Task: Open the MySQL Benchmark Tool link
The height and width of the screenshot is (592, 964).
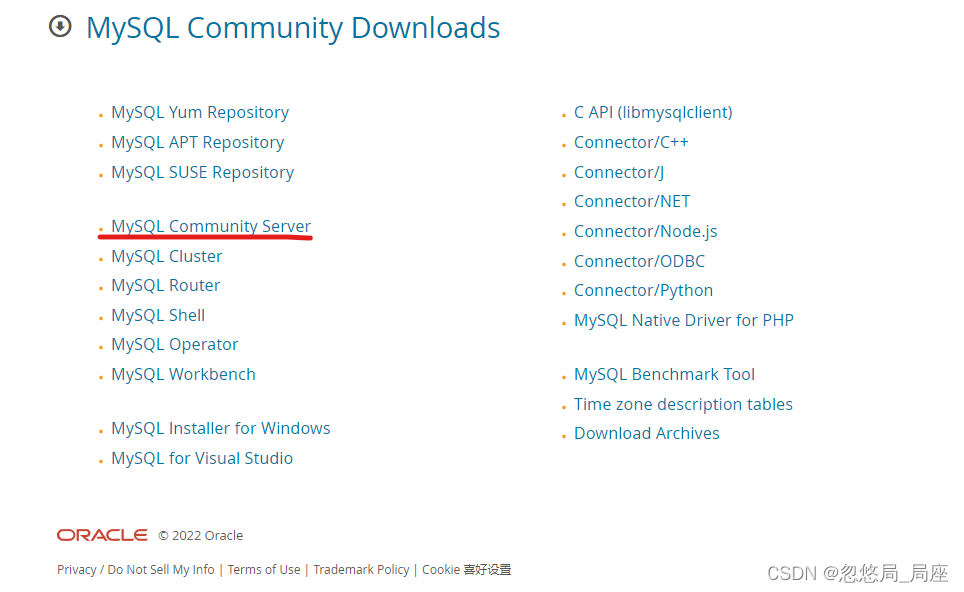Action: (664, 374)
